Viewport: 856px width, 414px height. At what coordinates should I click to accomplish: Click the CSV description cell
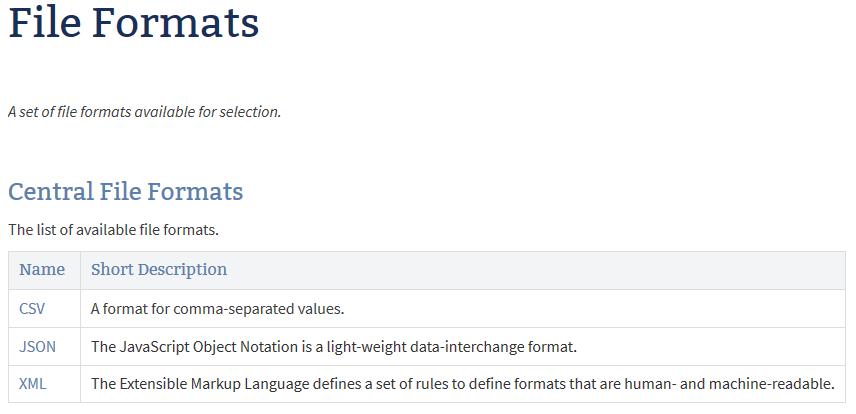pos(217,309)
